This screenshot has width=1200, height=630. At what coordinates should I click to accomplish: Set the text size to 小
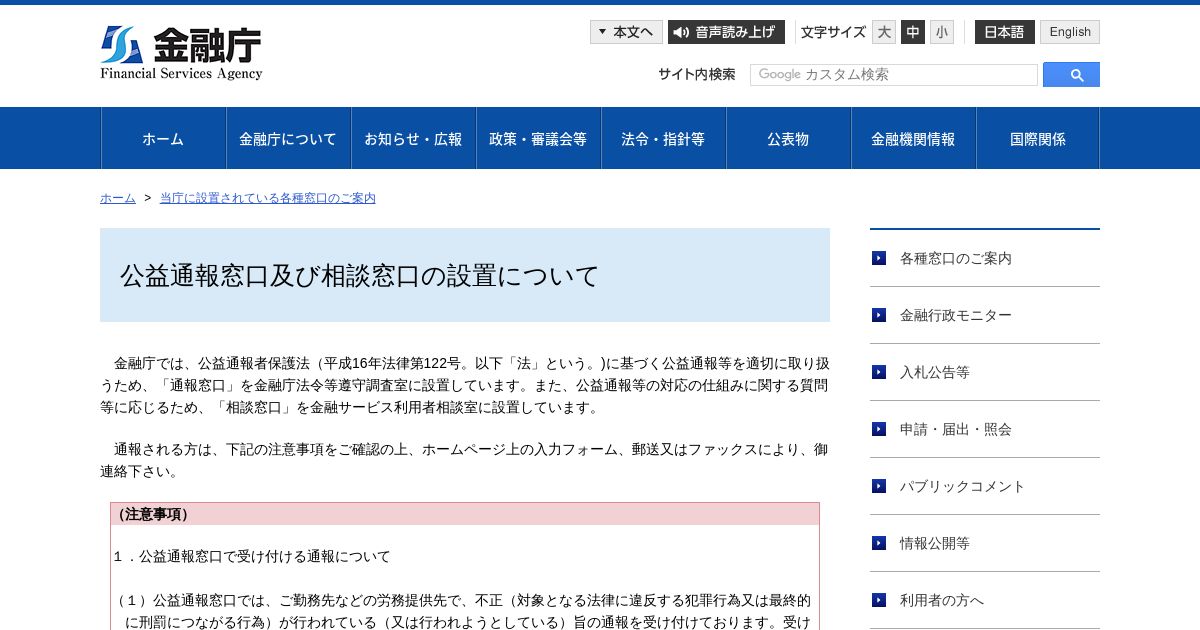[x=942, y=32]
